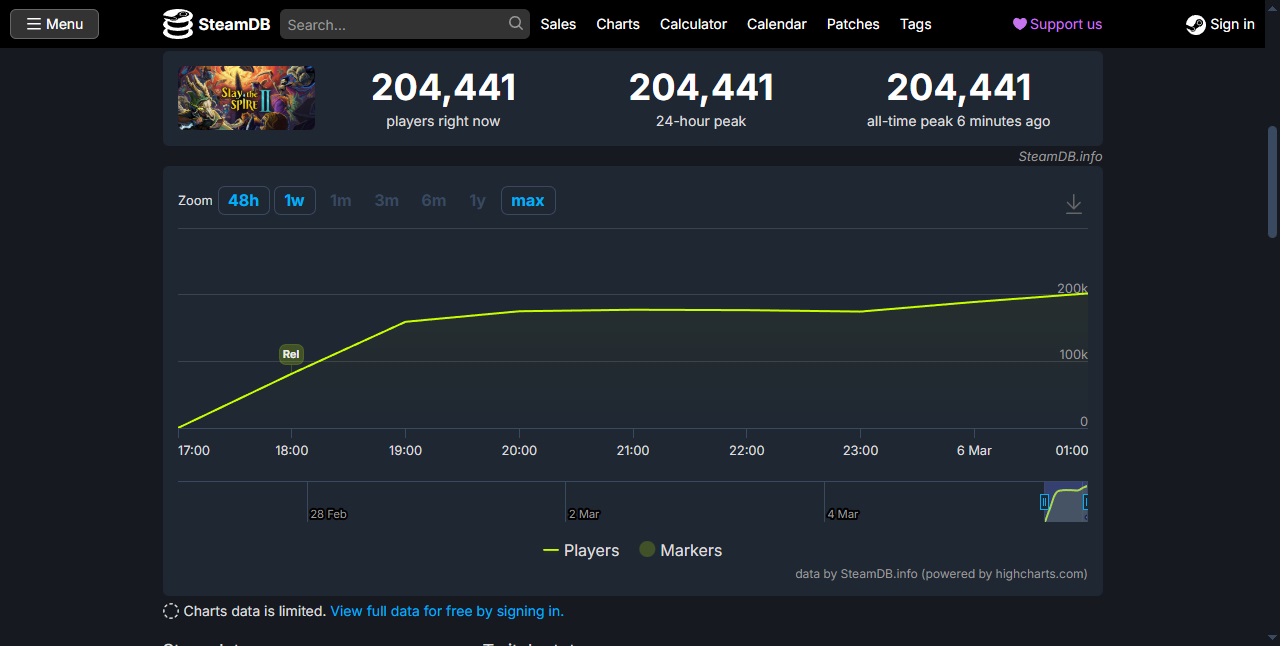
Task: Grab the right navigator range handle
Action: (1086, 502)
